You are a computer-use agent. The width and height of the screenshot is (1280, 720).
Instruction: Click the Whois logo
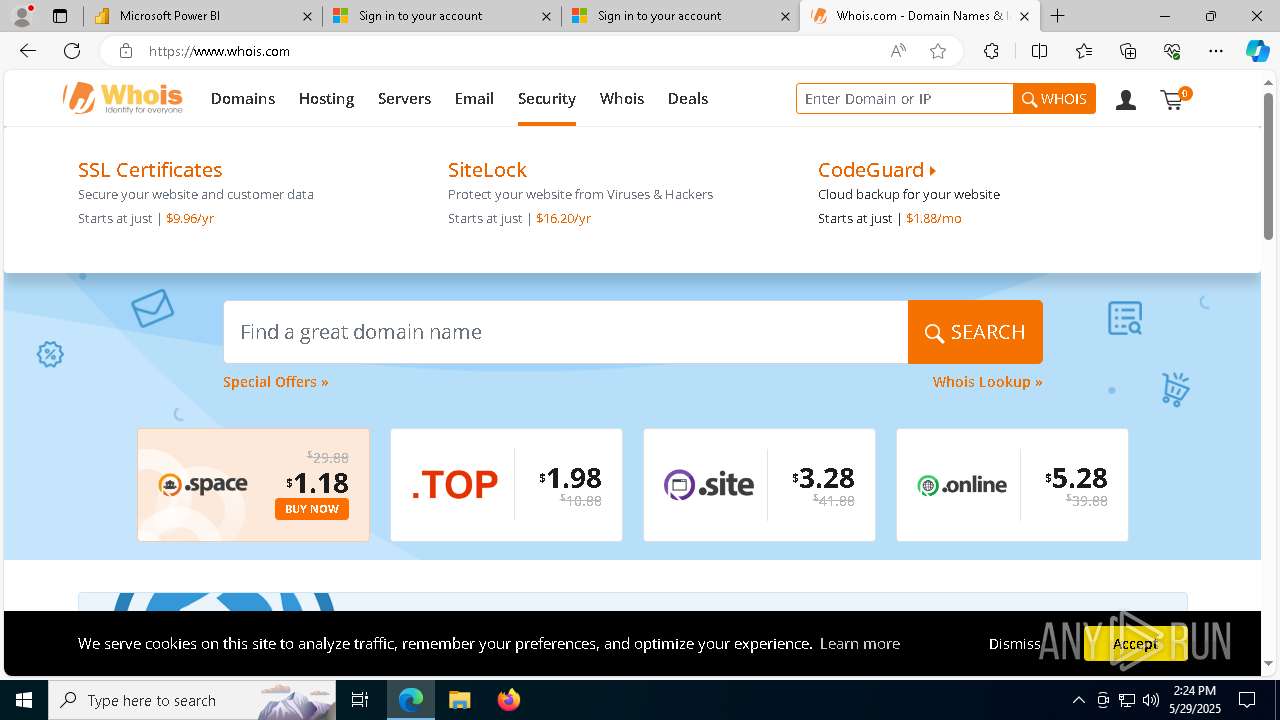tap(122, 98)
